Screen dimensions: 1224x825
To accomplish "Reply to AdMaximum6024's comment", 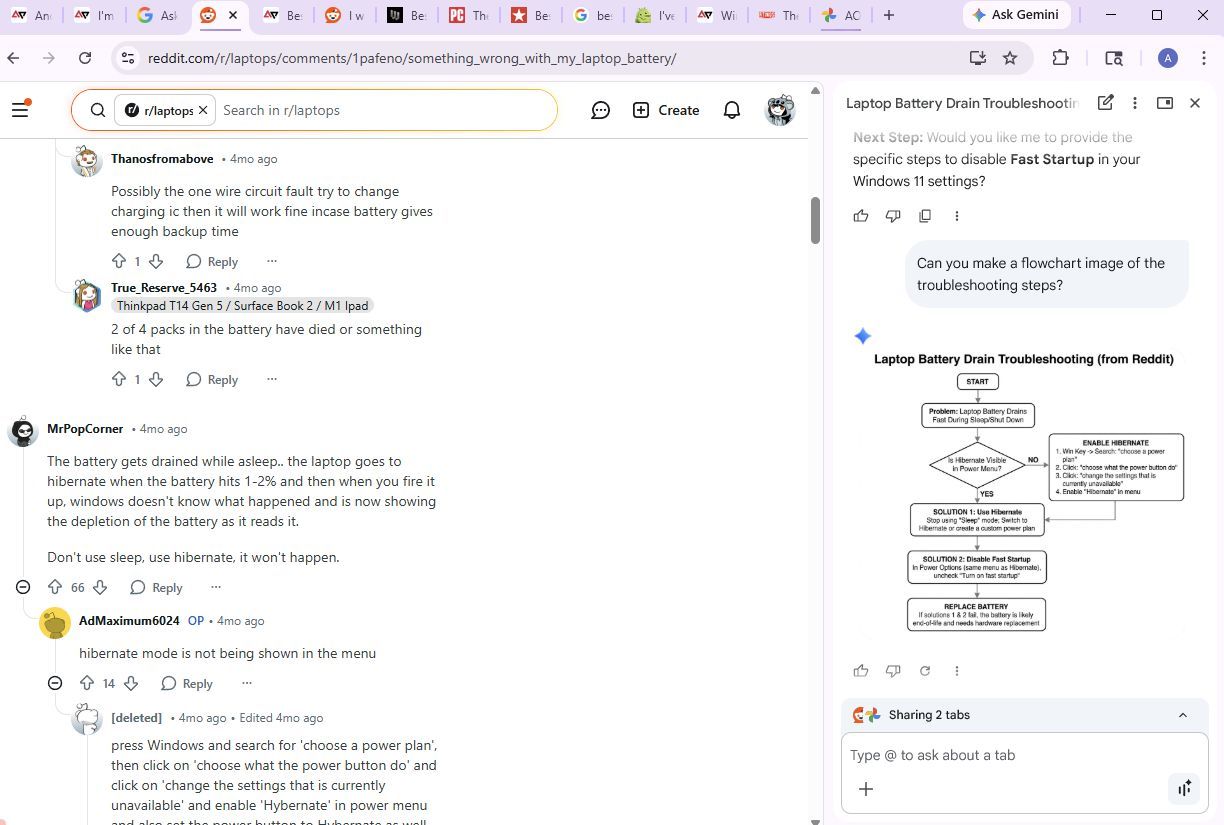I will coord(187,683).
